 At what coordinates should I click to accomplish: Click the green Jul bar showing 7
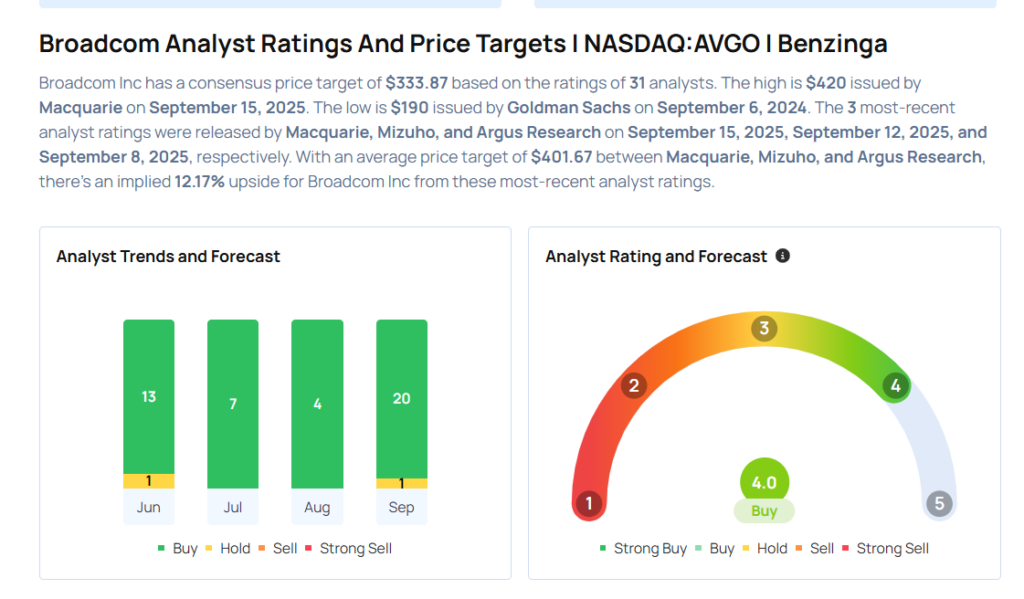[233, 403]
